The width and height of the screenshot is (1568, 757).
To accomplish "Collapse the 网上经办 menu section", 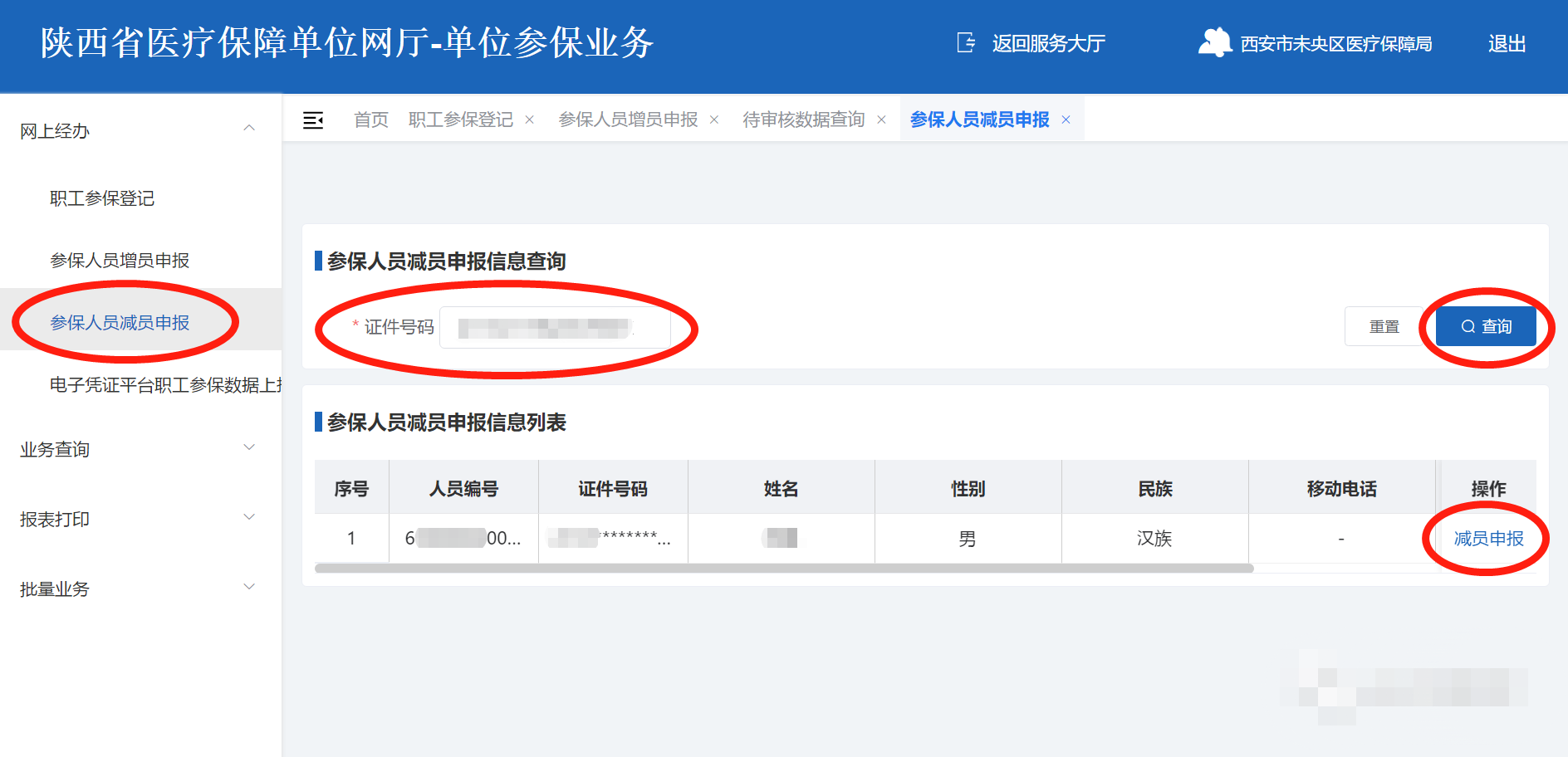I will [248, 129].
